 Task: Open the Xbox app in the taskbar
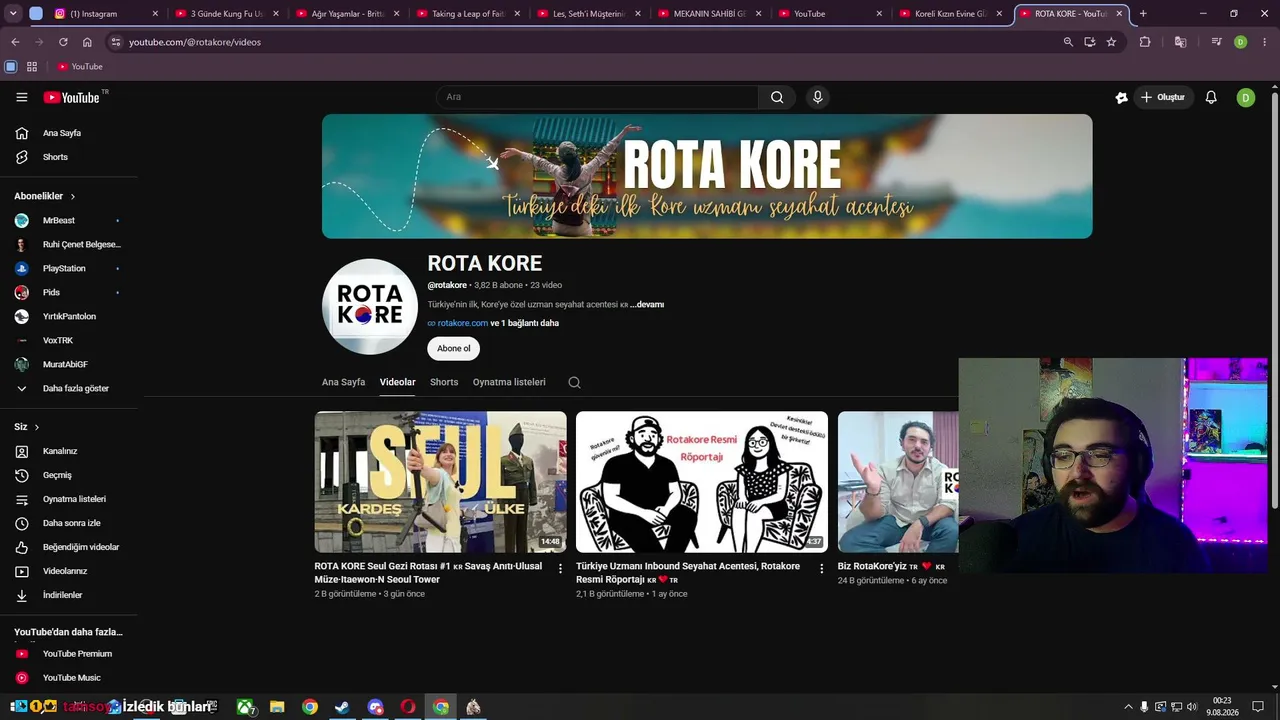click(x=245, y=707)
